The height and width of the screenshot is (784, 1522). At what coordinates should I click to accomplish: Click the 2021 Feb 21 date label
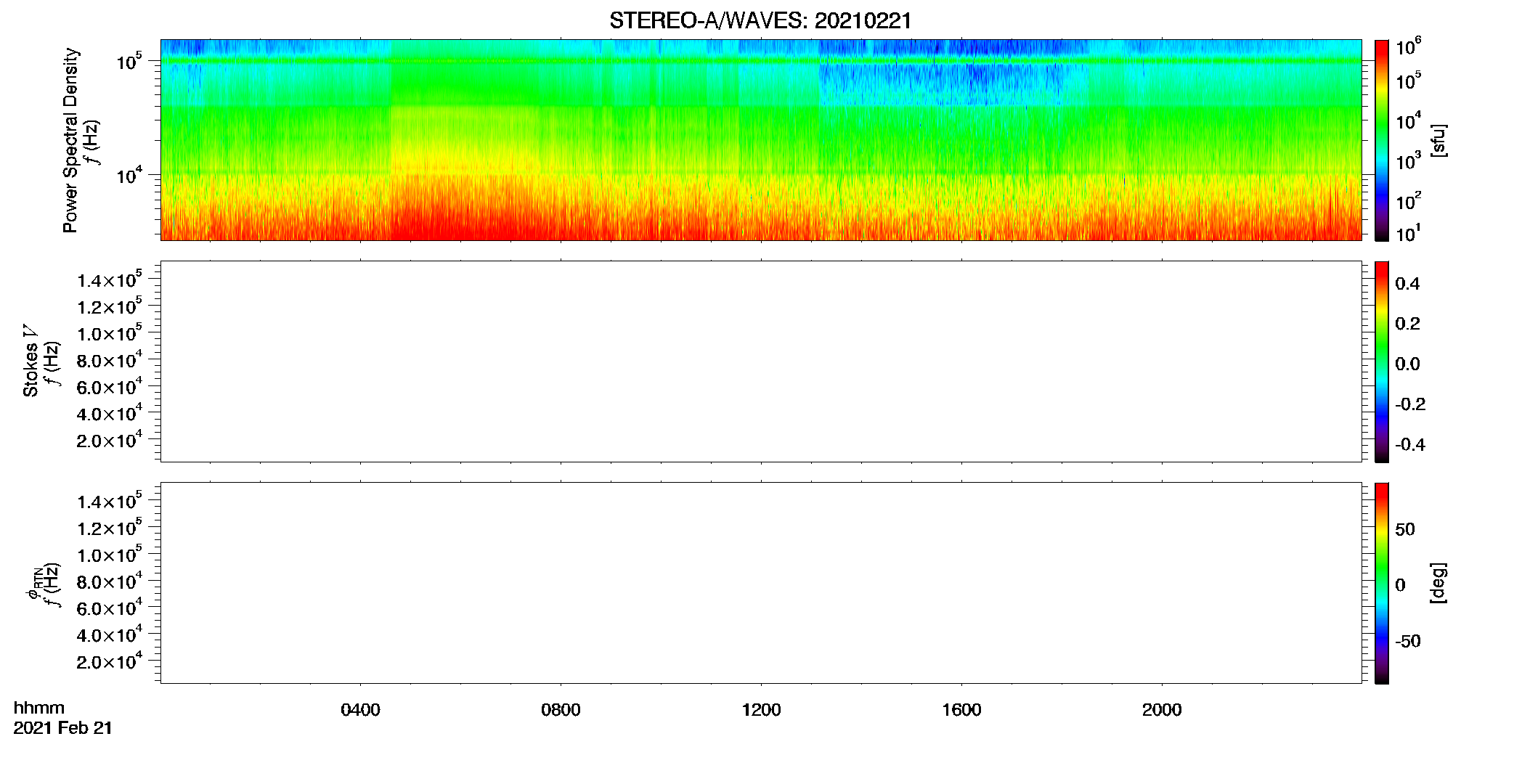[x=63, y=728]
